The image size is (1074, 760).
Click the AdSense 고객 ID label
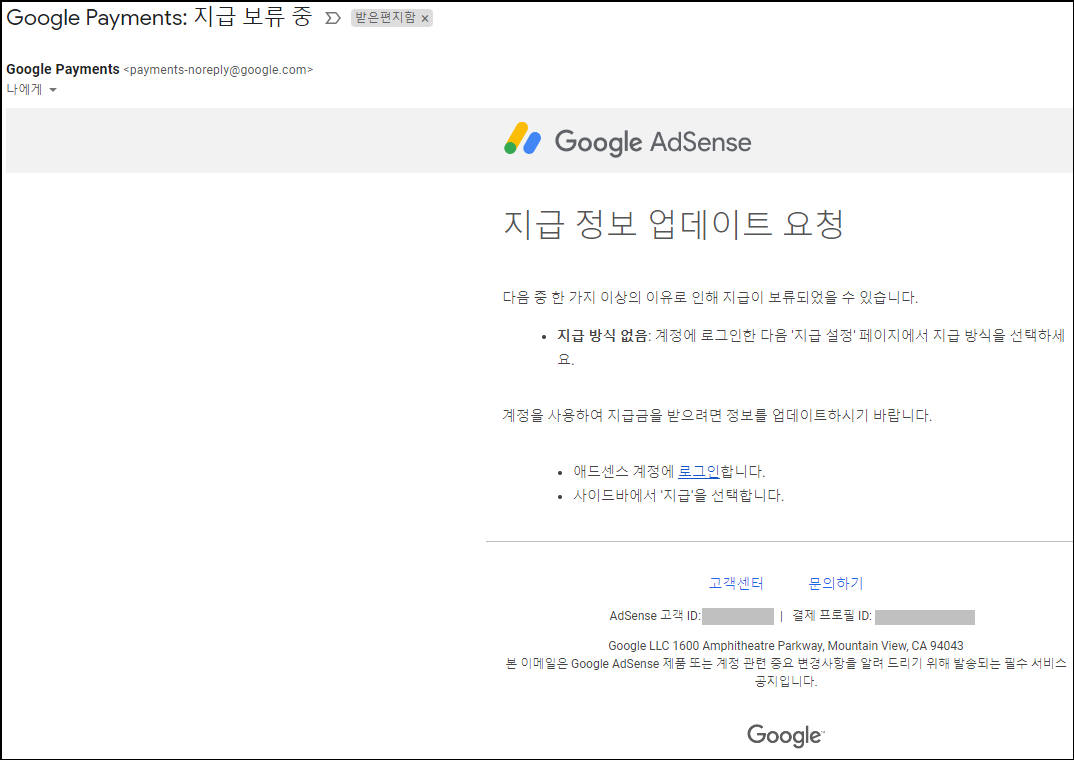point(655,616)
